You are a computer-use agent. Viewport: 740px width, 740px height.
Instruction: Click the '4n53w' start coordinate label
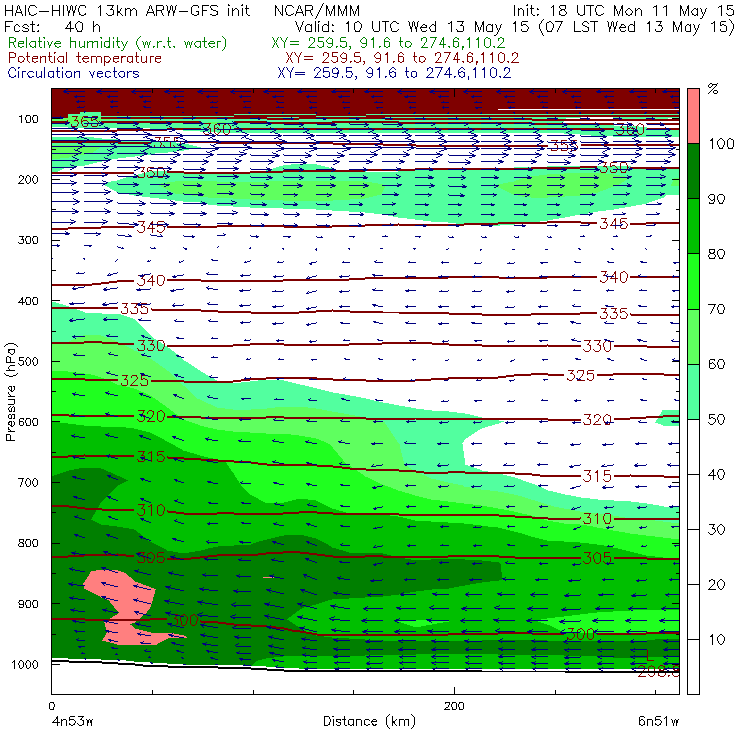[x=72, y=722]
